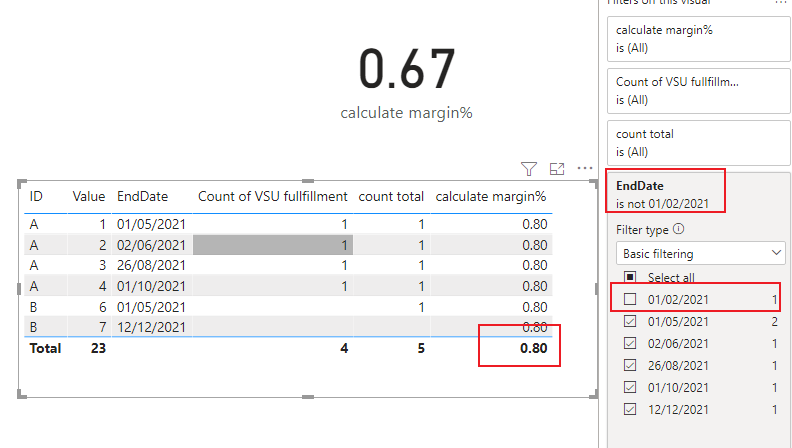Open Filters pane more options ellipsis
792x448 pixels.
click(x=781, y=3)
